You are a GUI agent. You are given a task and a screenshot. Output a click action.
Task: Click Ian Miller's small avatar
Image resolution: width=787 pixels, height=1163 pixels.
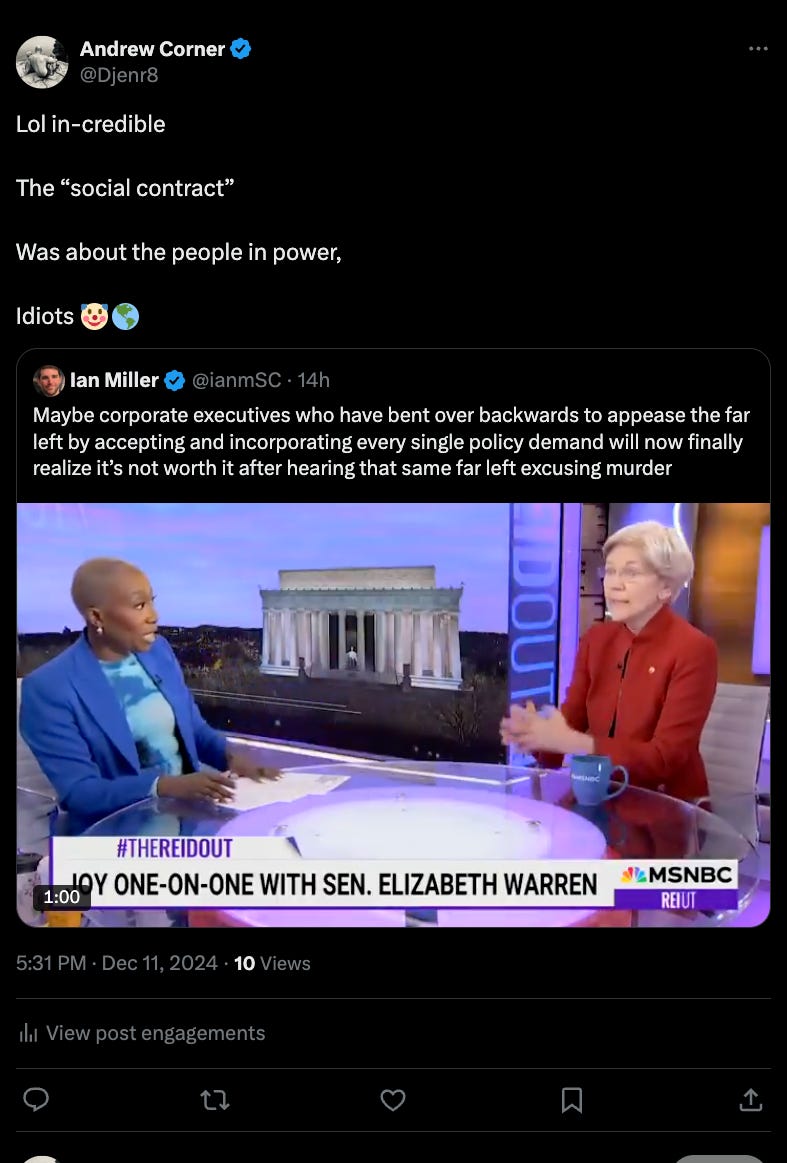[x=49, y=380]
